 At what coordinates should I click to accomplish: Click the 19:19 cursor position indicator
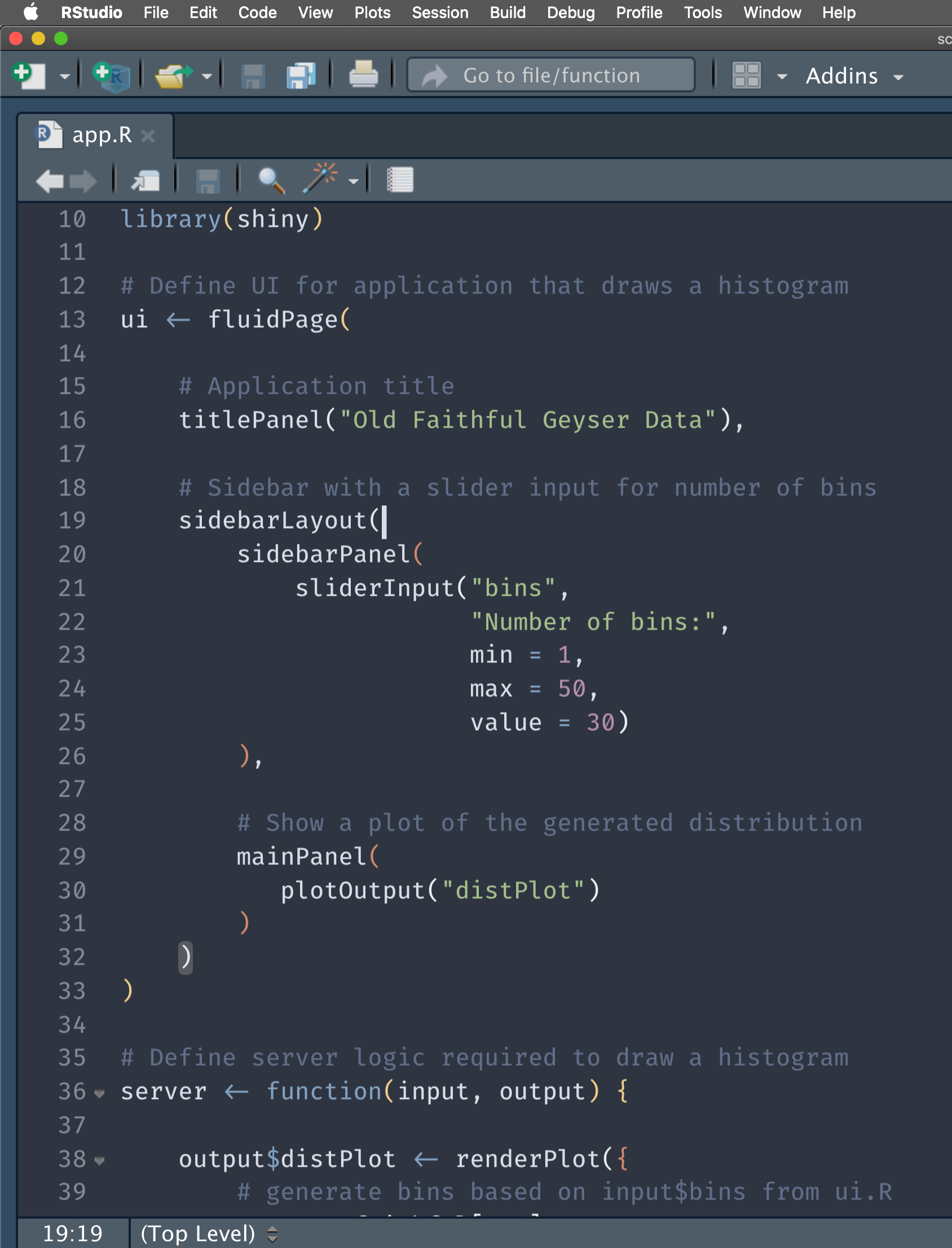[x=73, y=1233]
